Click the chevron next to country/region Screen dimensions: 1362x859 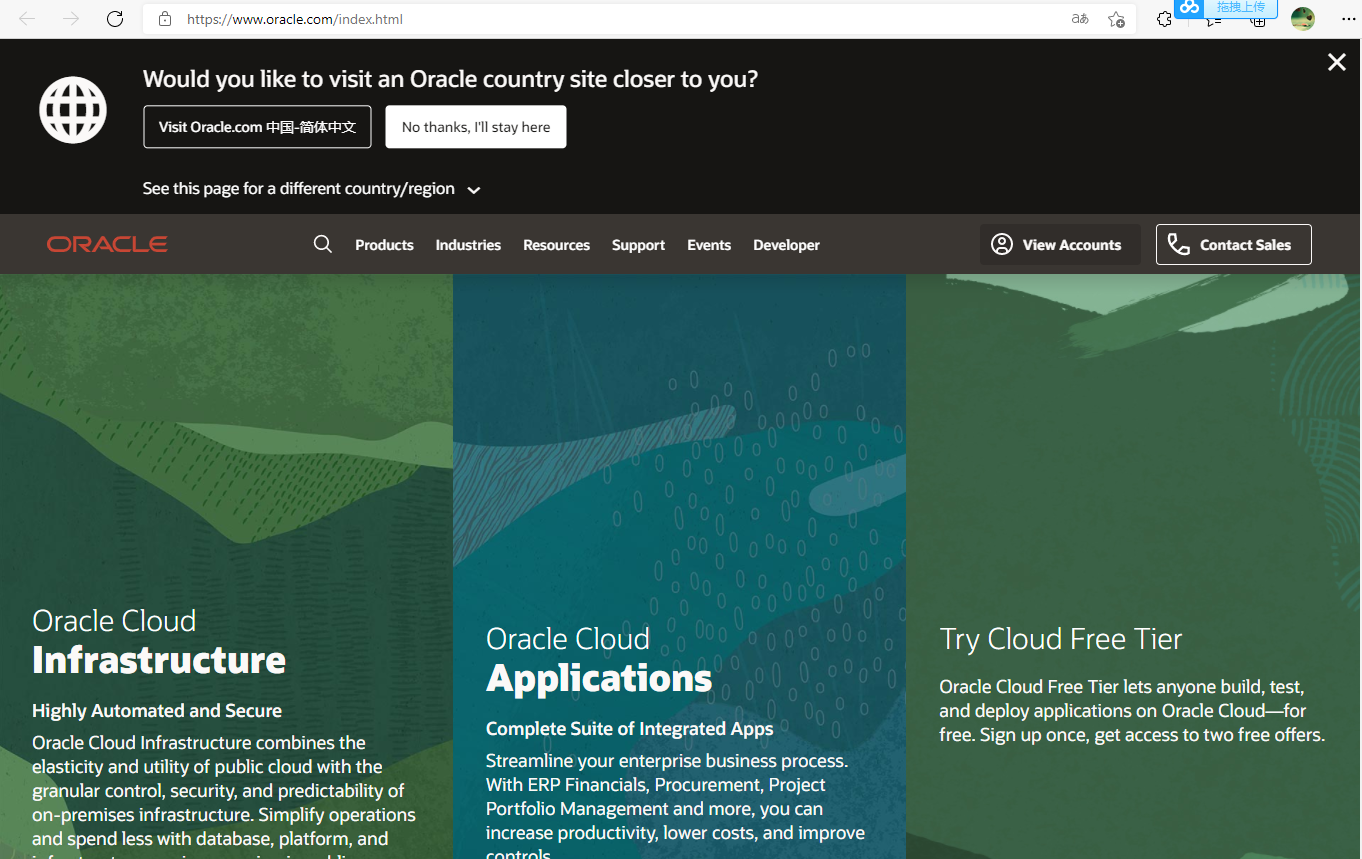pyautogui.click(x=474, y=190)
